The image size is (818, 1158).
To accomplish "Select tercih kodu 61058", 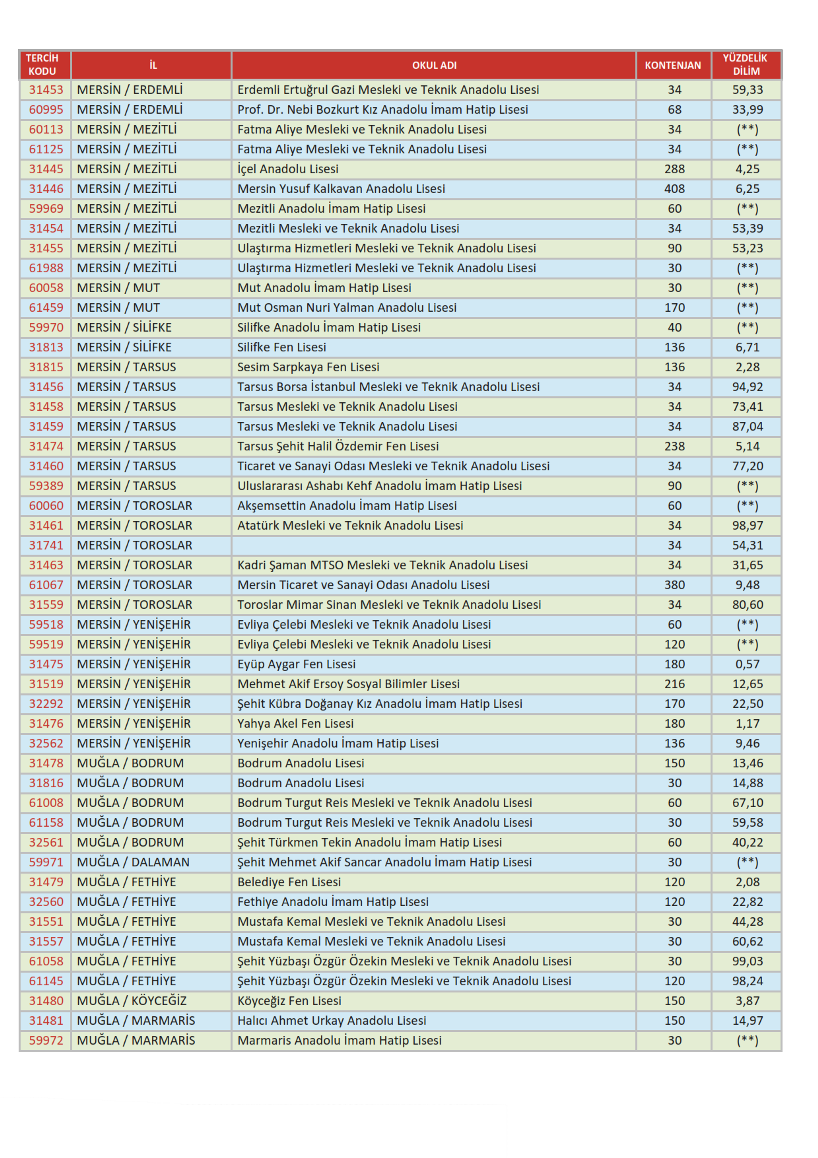I will point(47,962).
